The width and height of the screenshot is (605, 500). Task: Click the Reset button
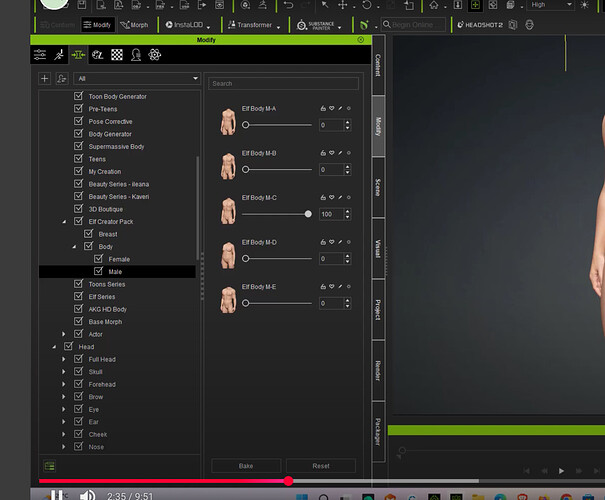[x=321, y=466]
